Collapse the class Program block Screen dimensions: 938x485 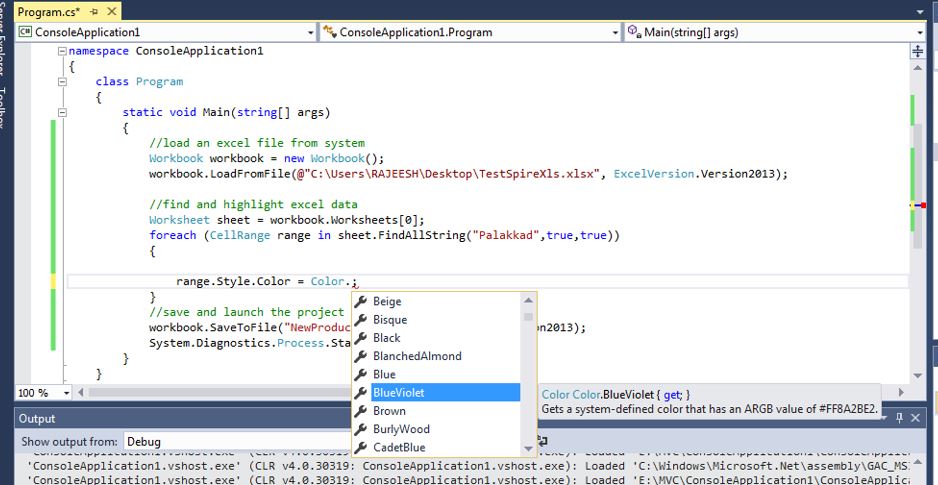coord(63,81)
